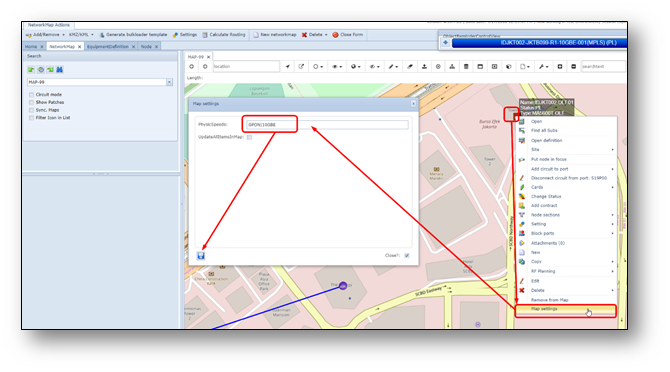The width and height of the screenshot is (670, 372).
Task: Open the MAP-99 combo box dropdown
Action: tap(169, 82)
